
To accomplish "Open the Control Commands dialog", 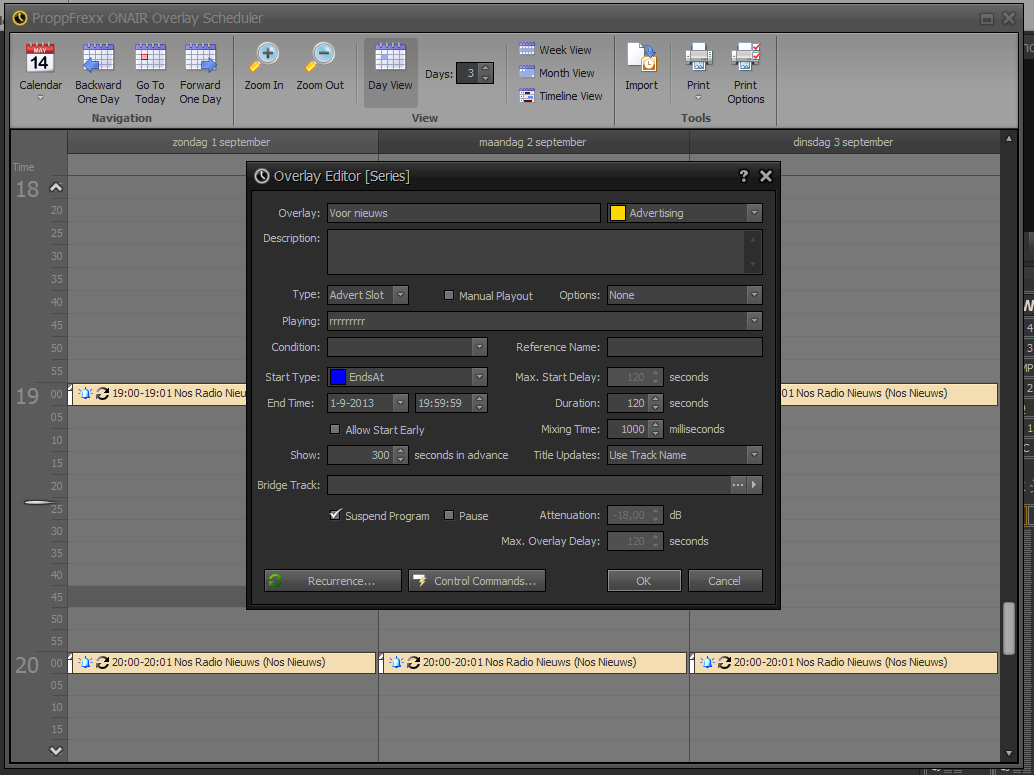I will (476, 581).
